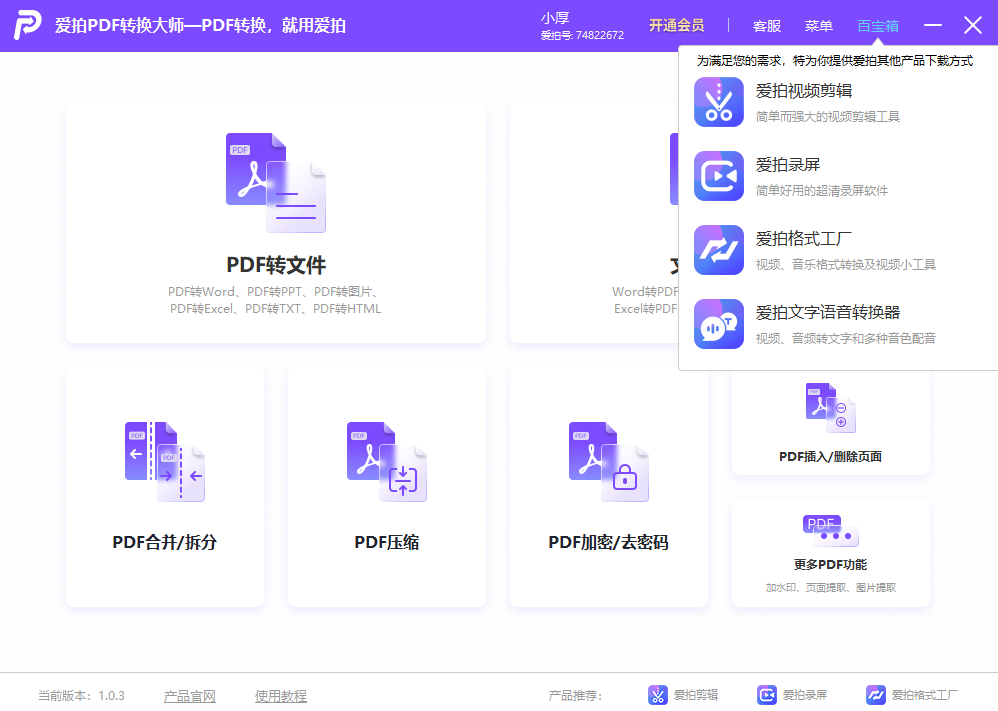Click 视频、音频转文字和多种音色配音 description
The width and height of the screenshot is (998, 711).
846,338
